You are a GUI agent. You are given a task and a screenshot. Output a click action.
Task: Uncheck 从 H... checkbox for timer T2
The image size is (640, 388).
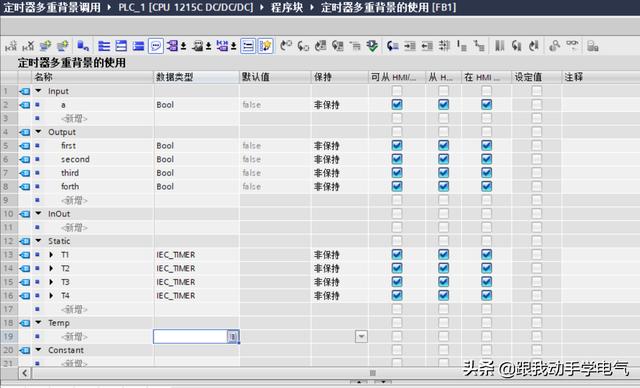444,268
